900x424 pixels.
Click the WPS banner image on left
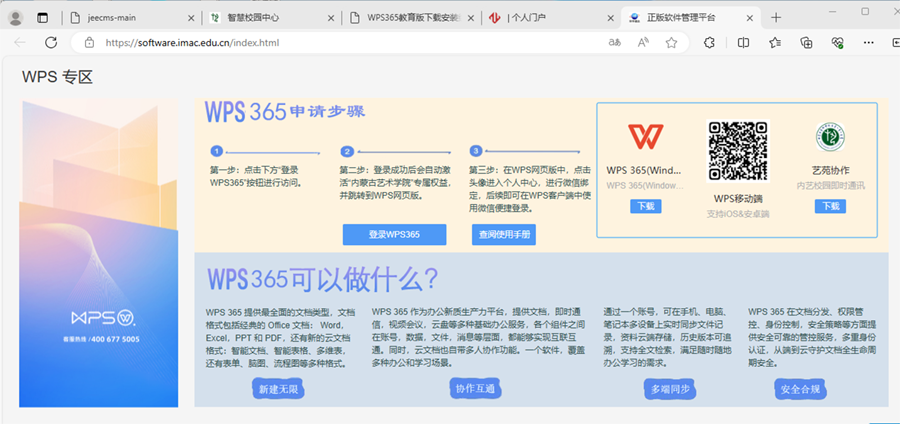coord(99,254)
